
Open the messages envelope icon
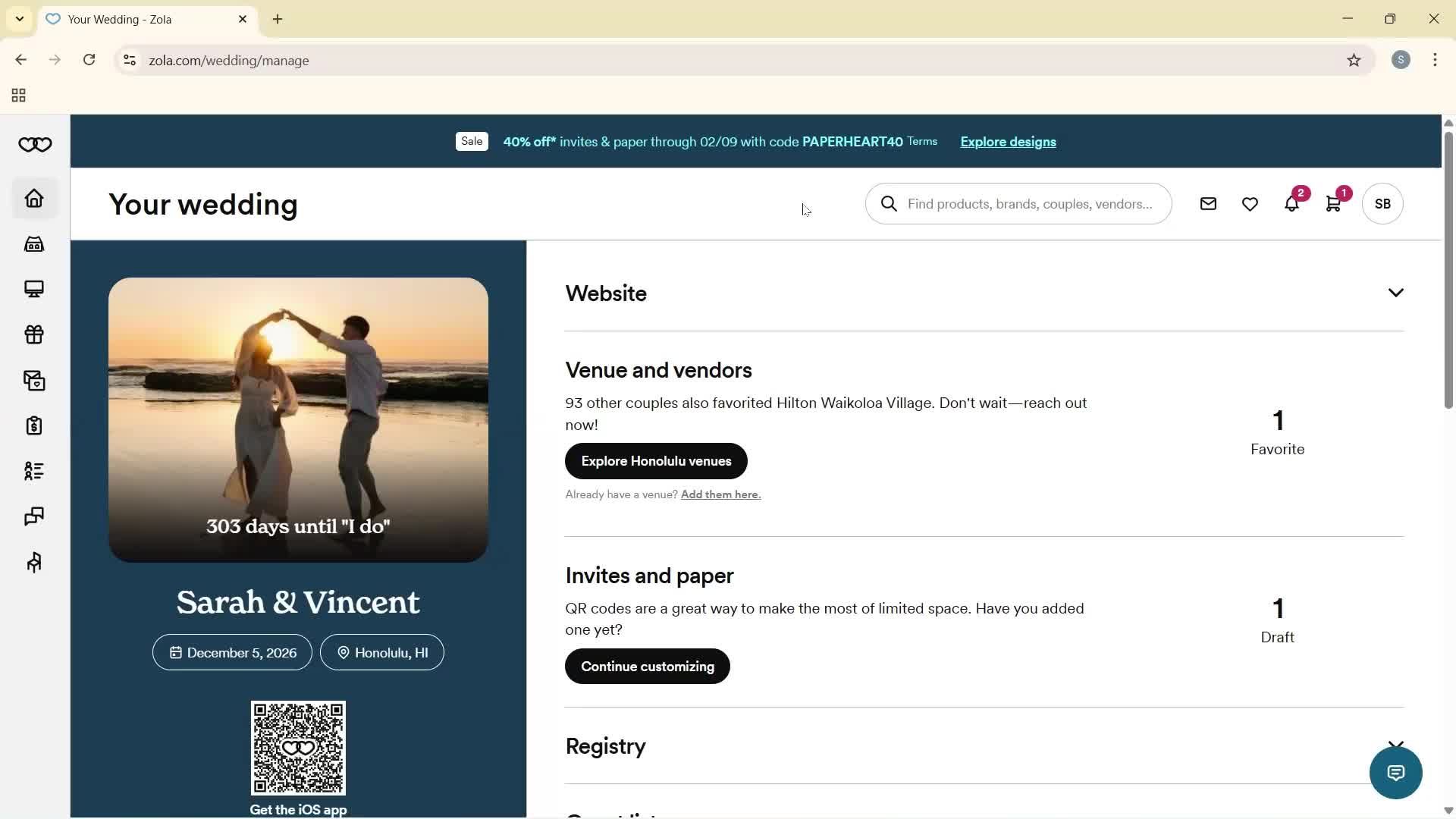(x=1208, y=203)
